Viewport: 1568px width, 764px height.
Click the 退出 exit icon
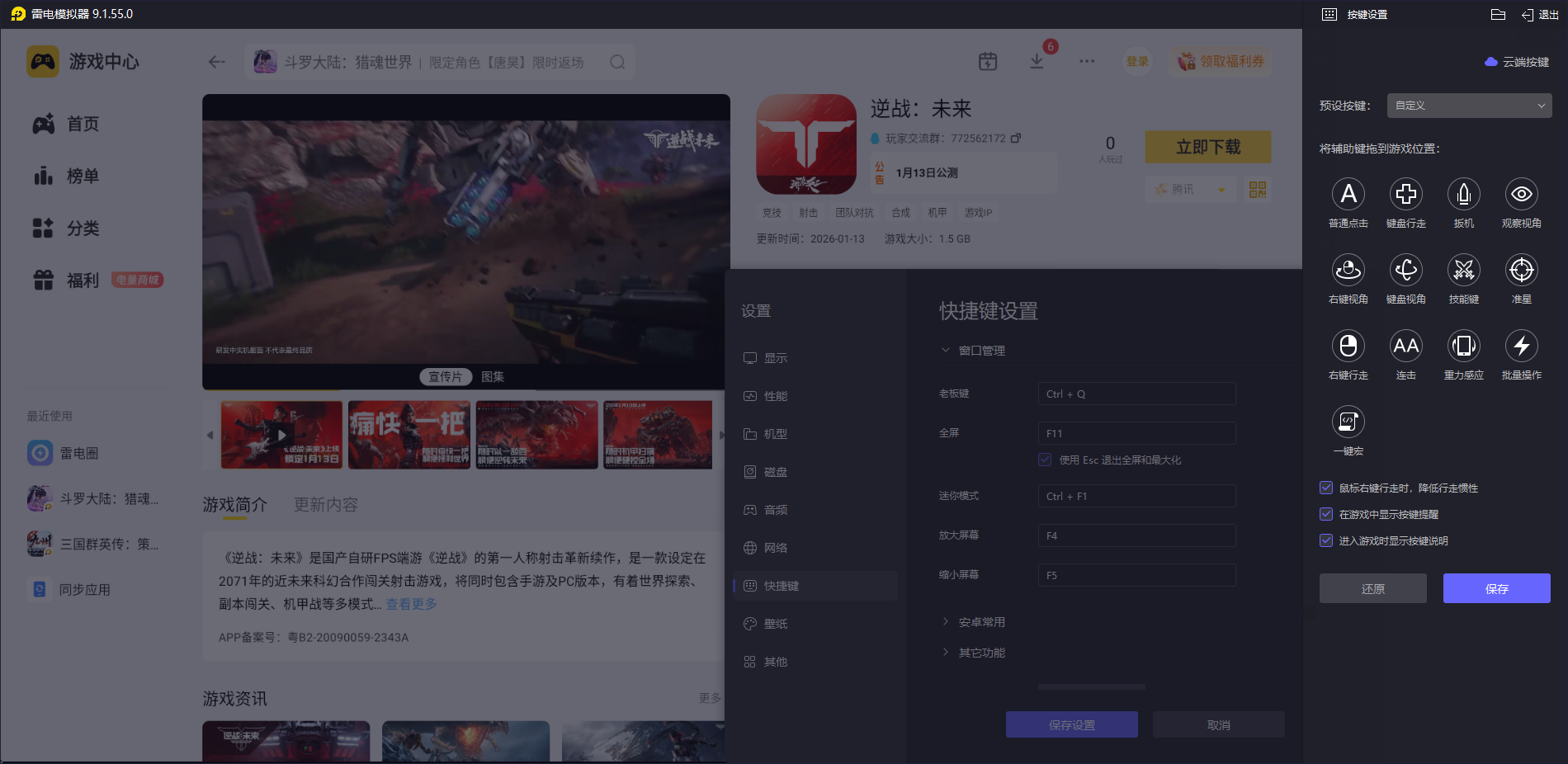[1540, 15]
